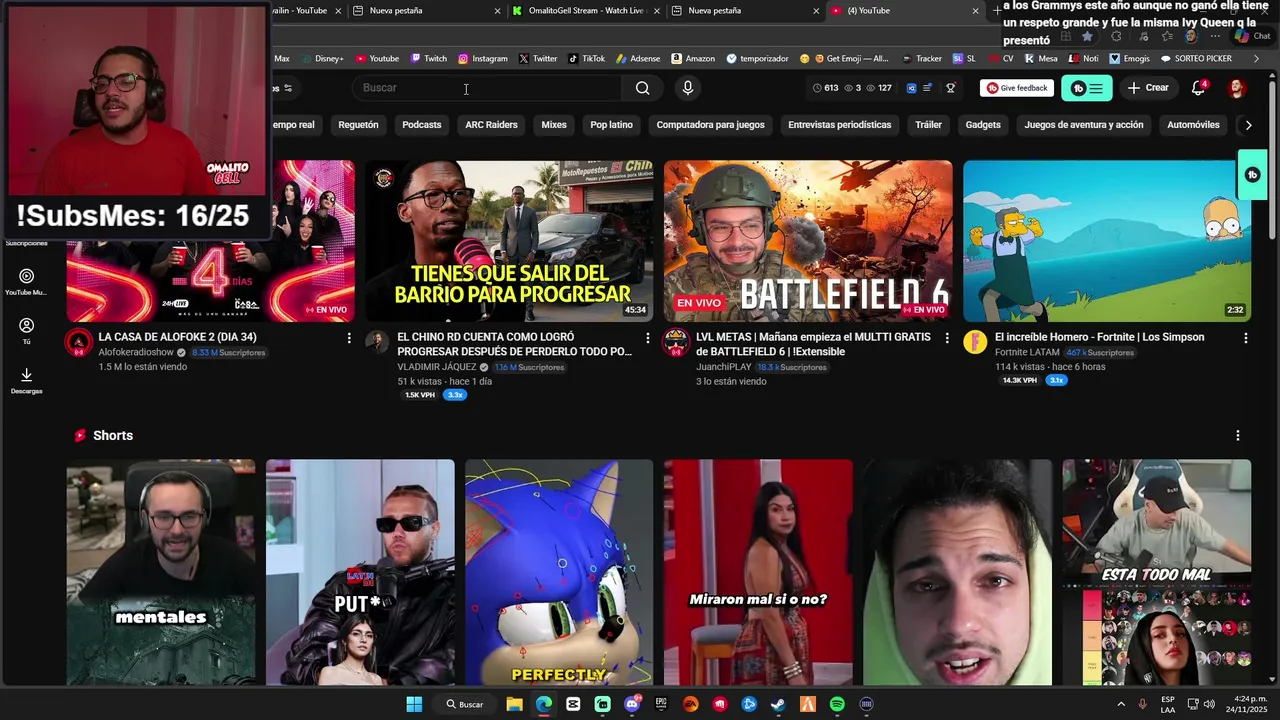
Task: Click the YouTube Buscar search field
Action: point(488,88)
